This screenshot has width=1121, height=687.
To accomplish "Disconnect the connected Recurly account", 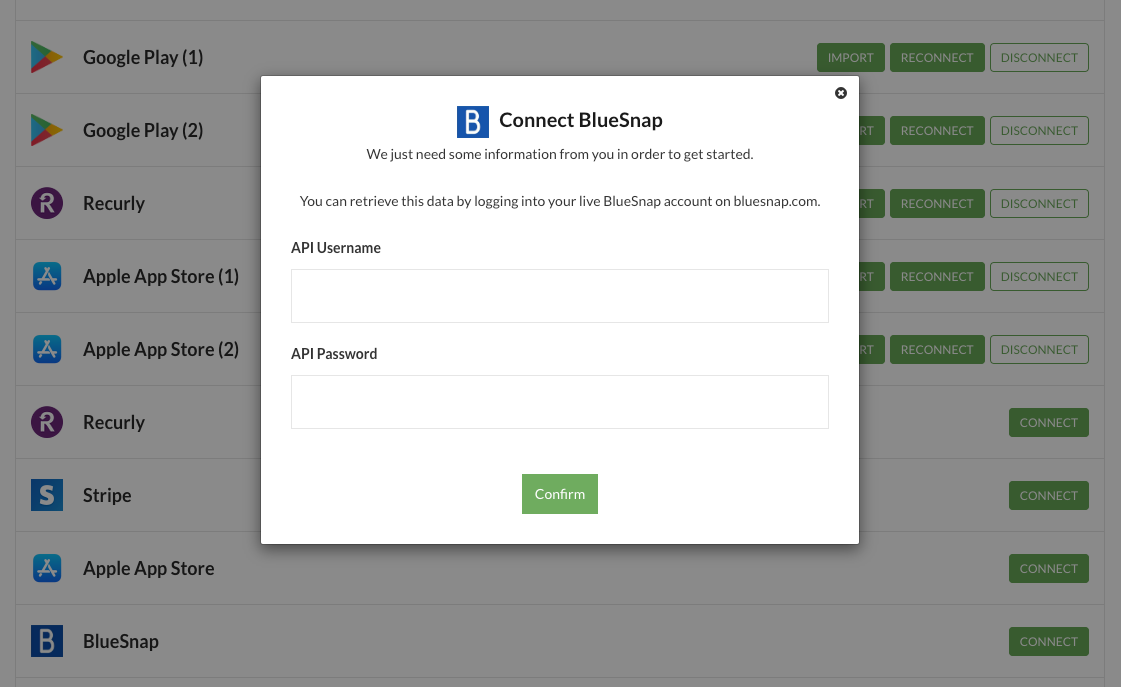I will [1039, 203].
